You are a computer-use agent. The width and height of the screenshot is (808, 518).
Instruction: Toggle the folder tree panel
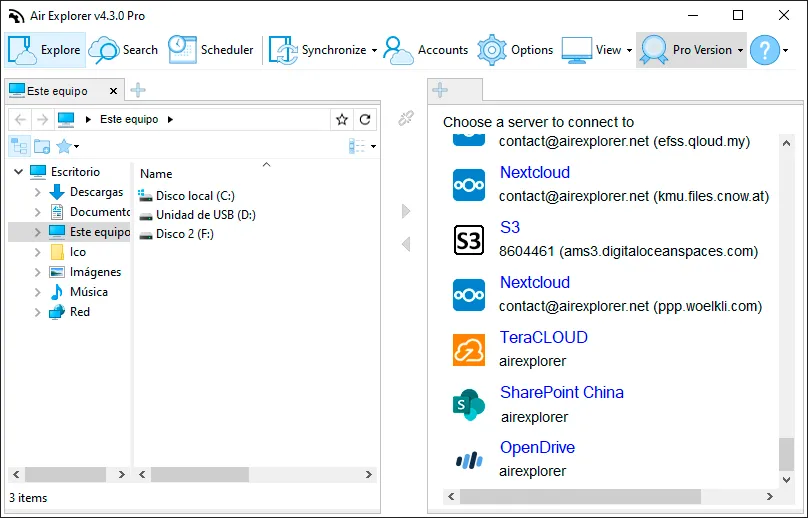(19, 146)
